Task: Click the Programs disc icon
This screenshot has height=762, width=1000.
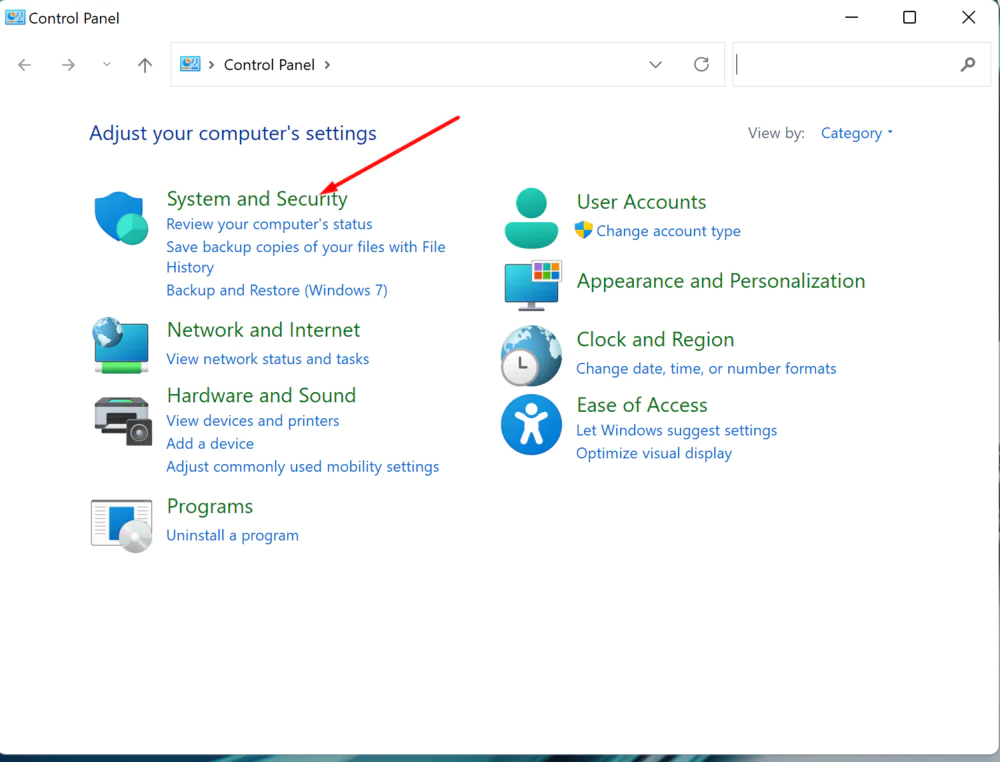Action: tap(121, 526)
